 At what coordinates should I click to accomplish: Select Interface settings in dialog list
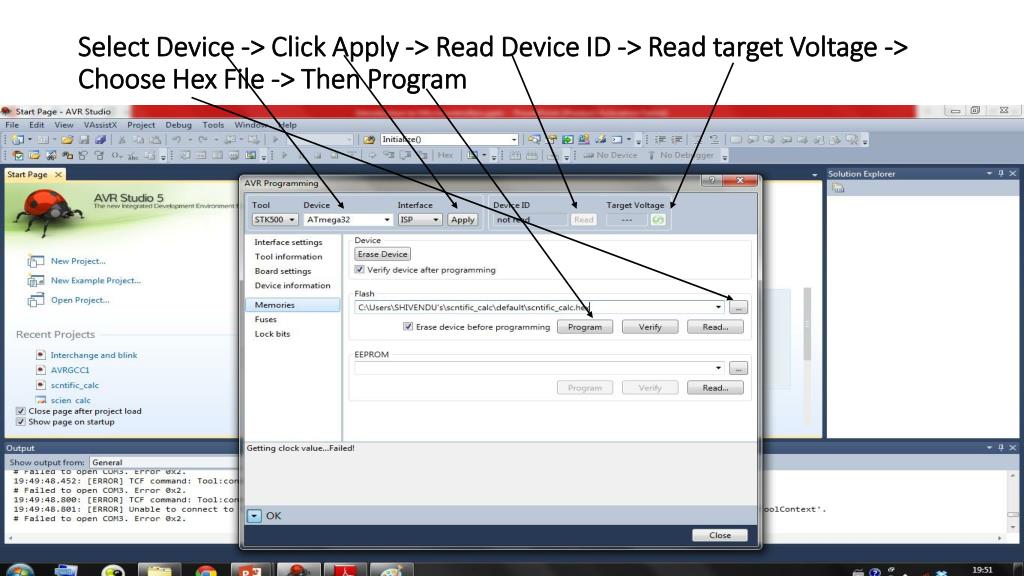(288, 242)
